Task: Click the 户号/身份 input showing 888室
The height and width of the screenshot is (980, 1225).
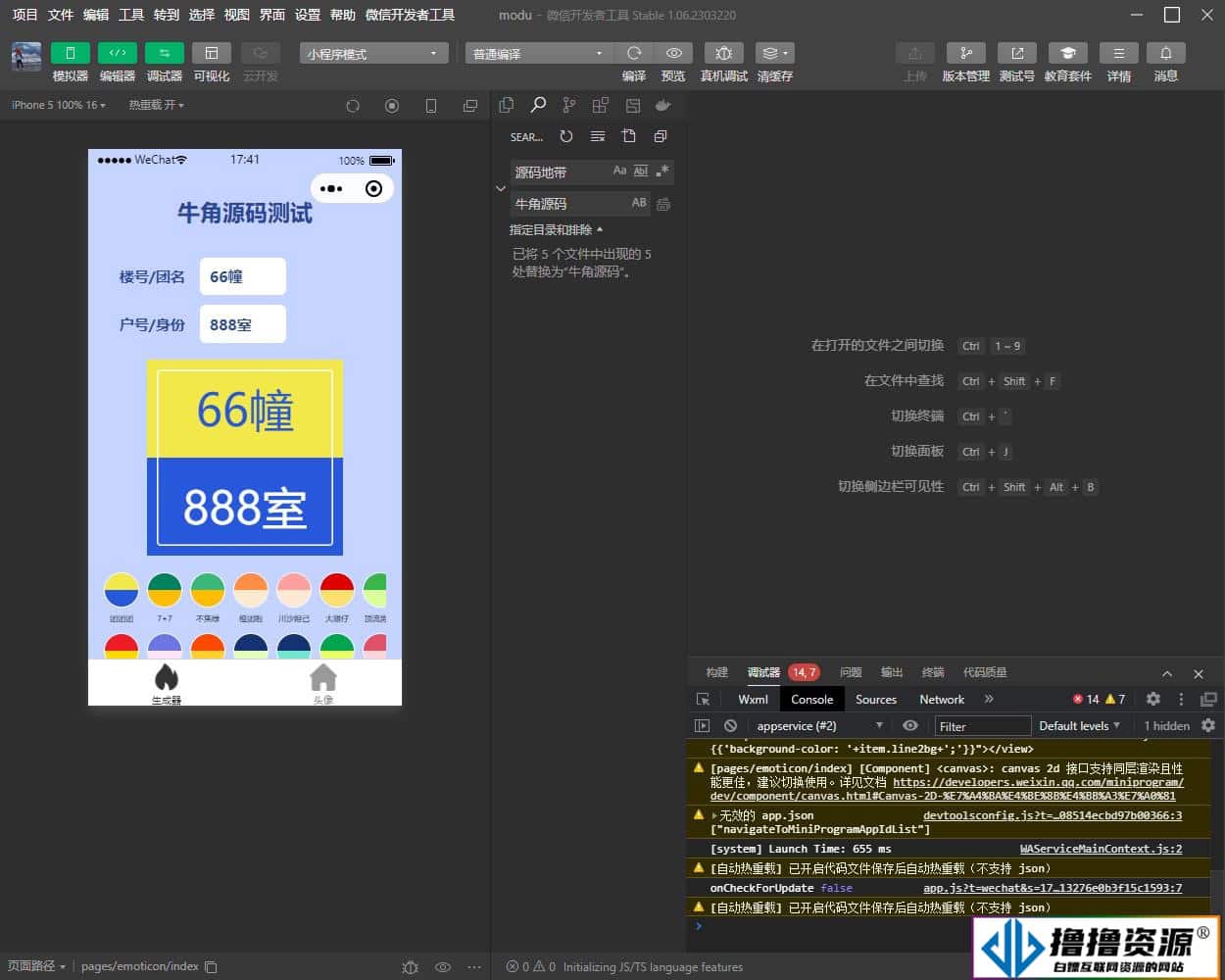Action: coord(243,324)
